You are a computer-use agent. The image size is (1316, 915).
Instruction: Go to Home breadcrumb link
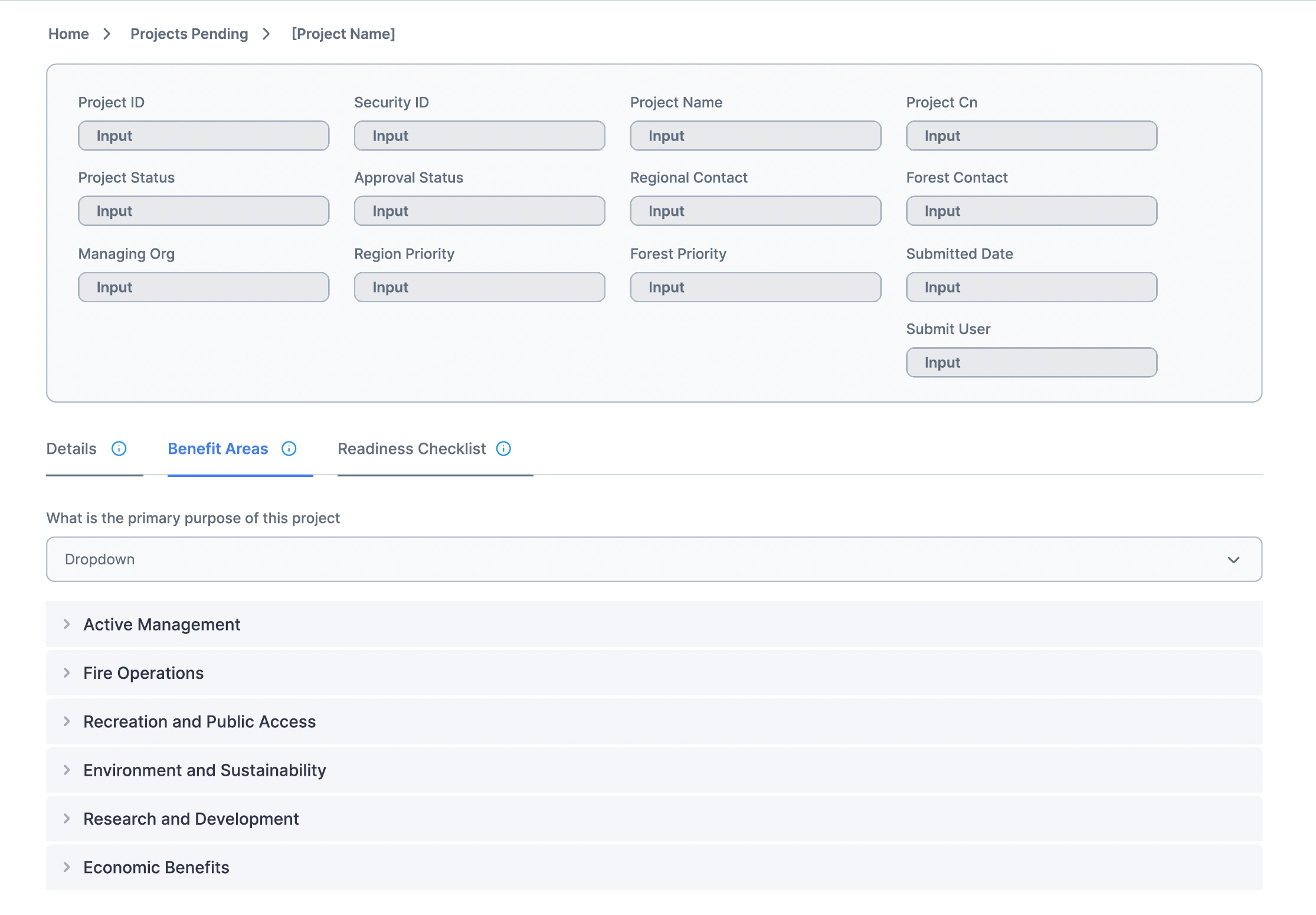click(68, 34)
